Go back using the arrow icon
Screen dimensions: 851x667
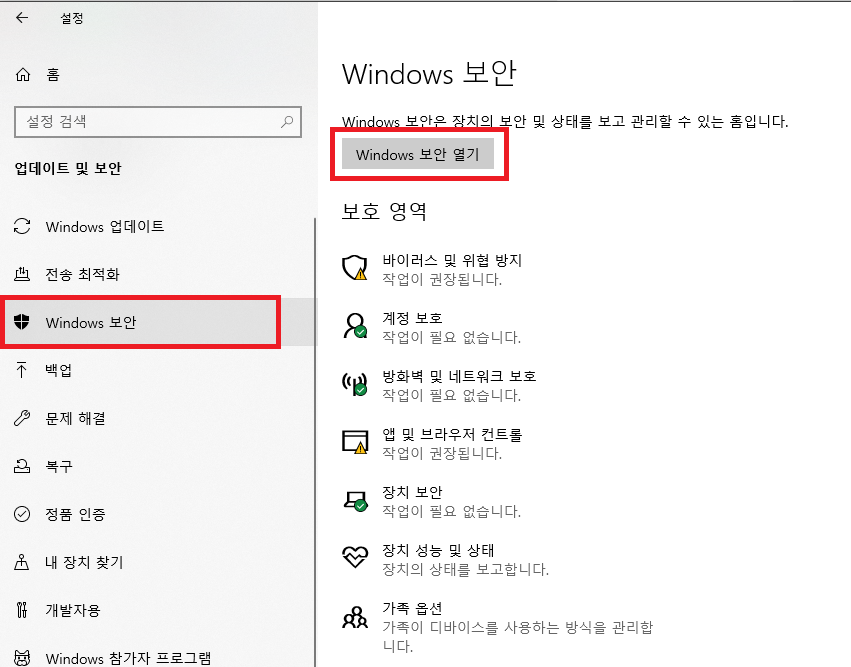pyautogui.click(x=22, y=18)
